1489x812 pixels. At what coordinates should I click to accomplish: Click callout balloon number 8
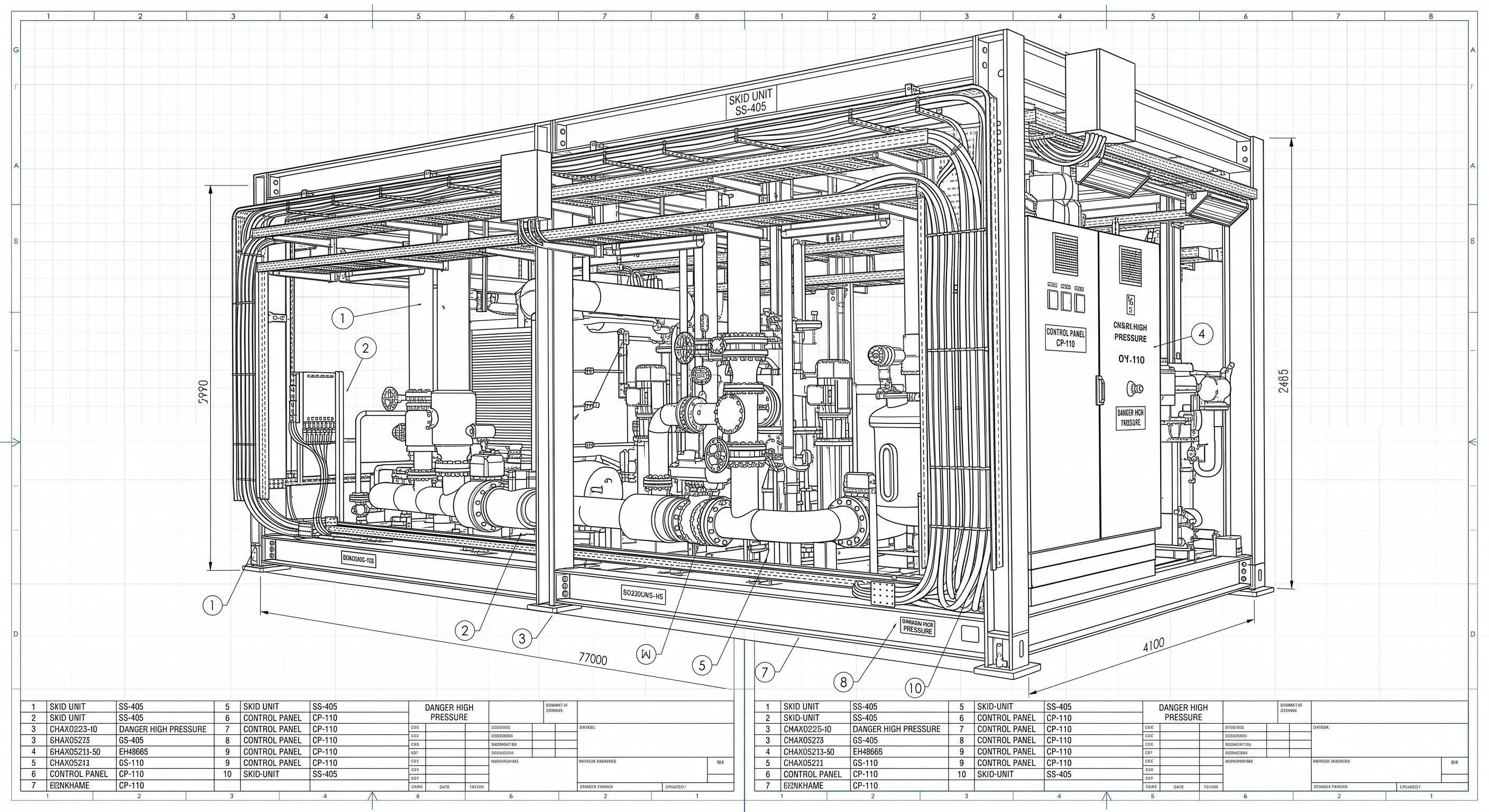[x=843, y=682]
